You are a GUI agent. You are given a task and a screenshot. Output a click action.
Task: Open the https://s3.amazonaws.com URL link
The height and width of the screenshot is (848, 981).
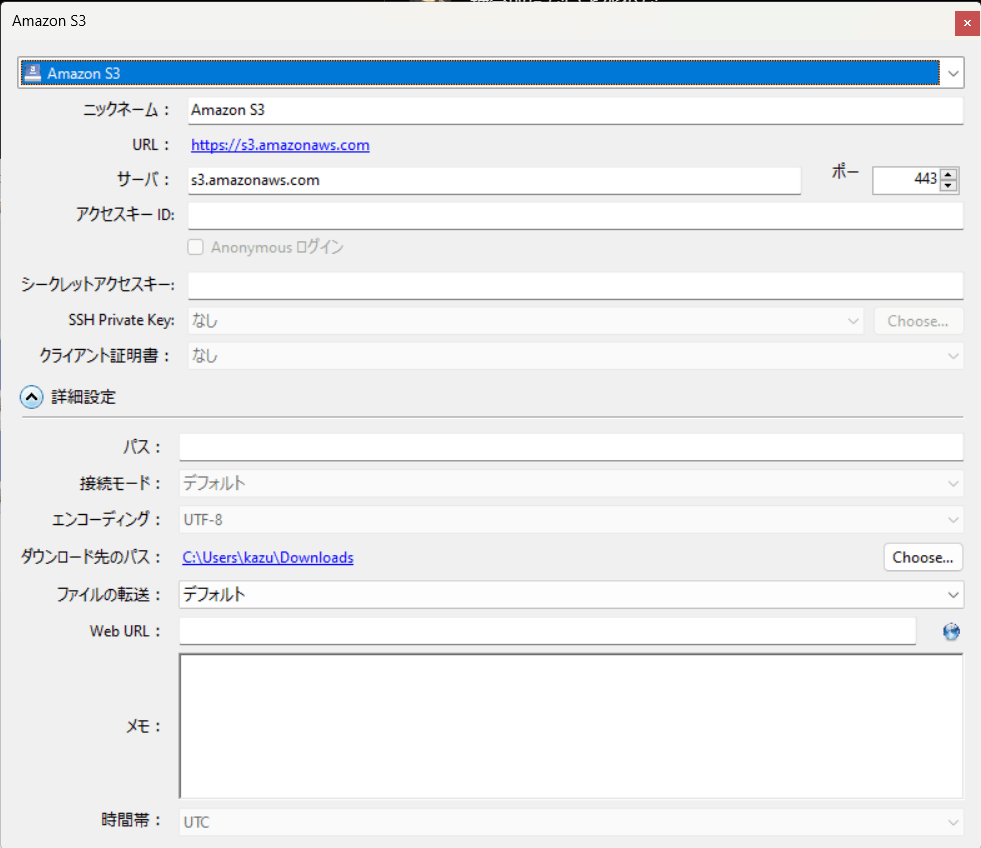pyautogui.click(x=280, y=145)
